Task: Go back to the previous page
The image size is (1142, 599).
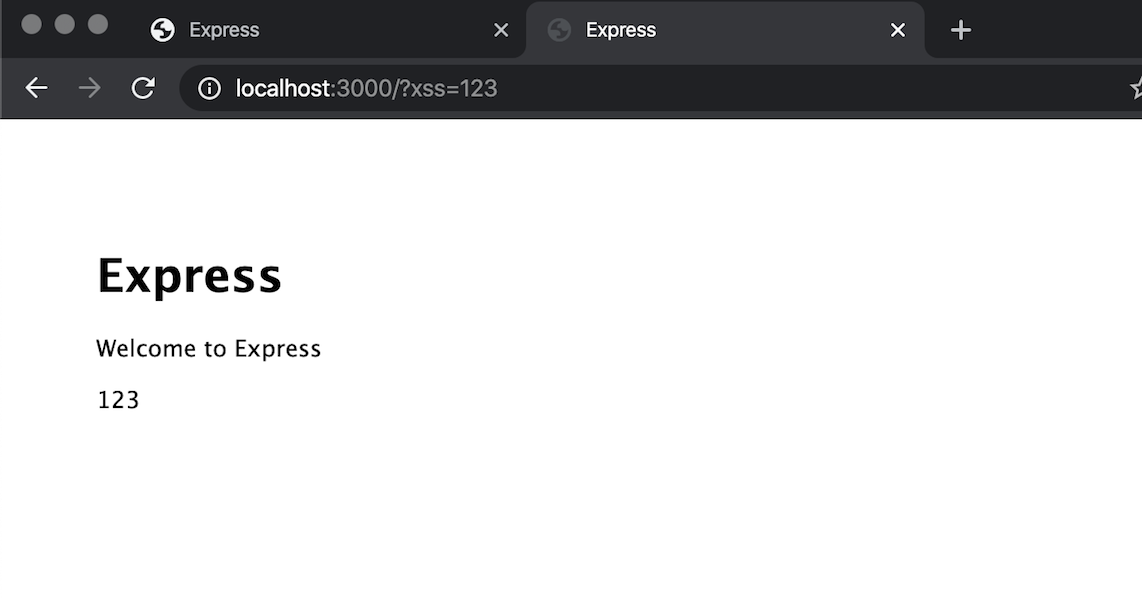Action: point(36,88)
